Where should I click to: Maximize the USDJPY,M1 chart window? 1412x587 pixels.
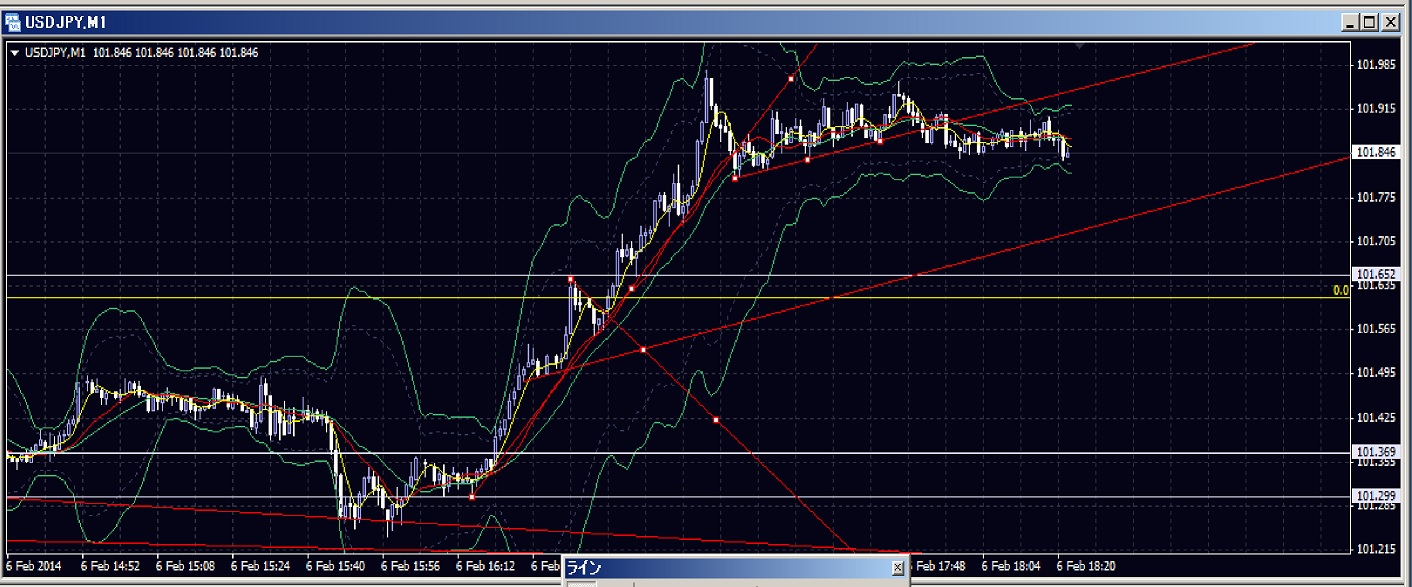(1369, 21)
